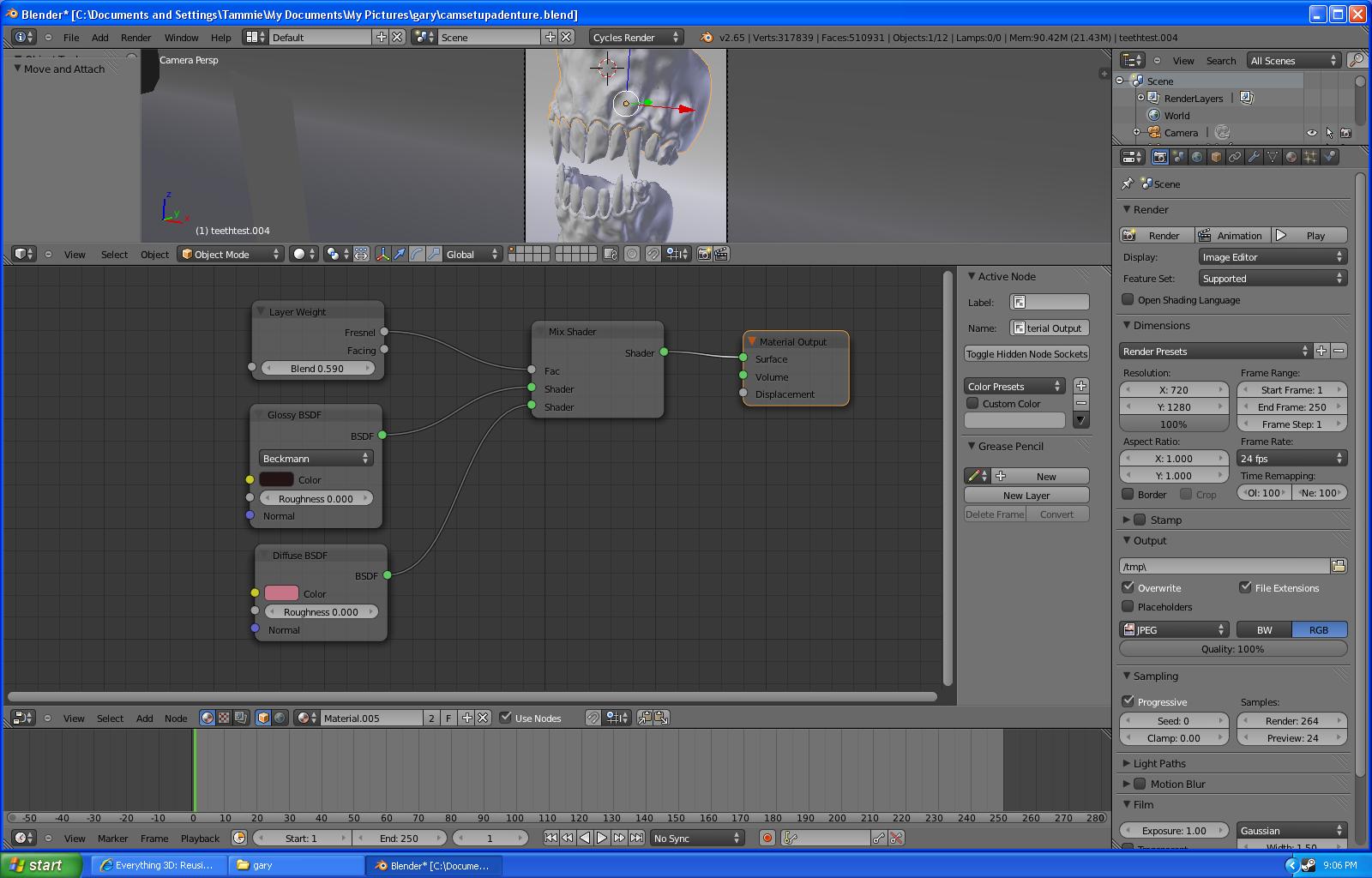Open the World properties tab icon

pyautogui.click(x=1197, y=157)
